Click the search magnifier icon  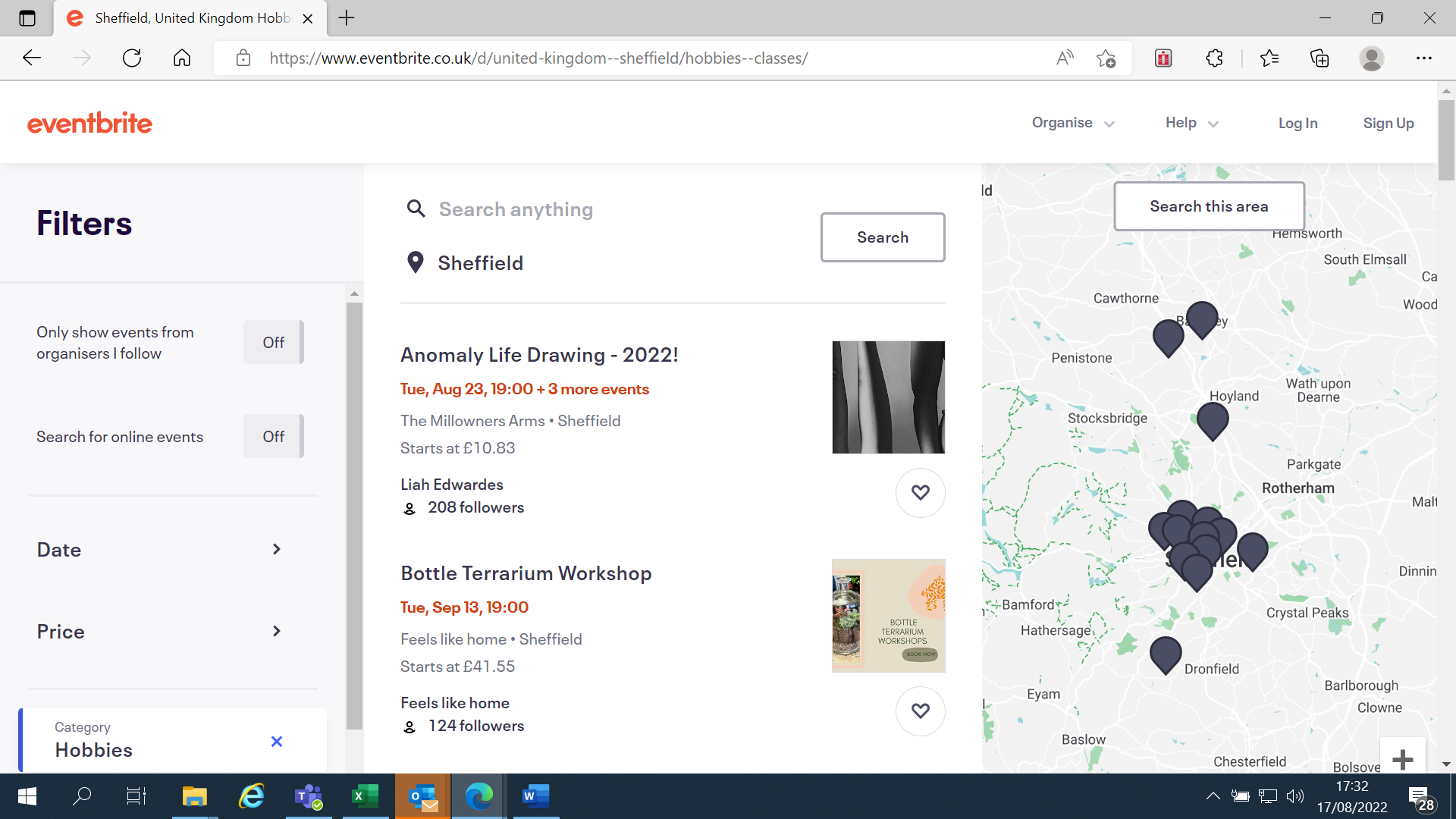[415, 208]
